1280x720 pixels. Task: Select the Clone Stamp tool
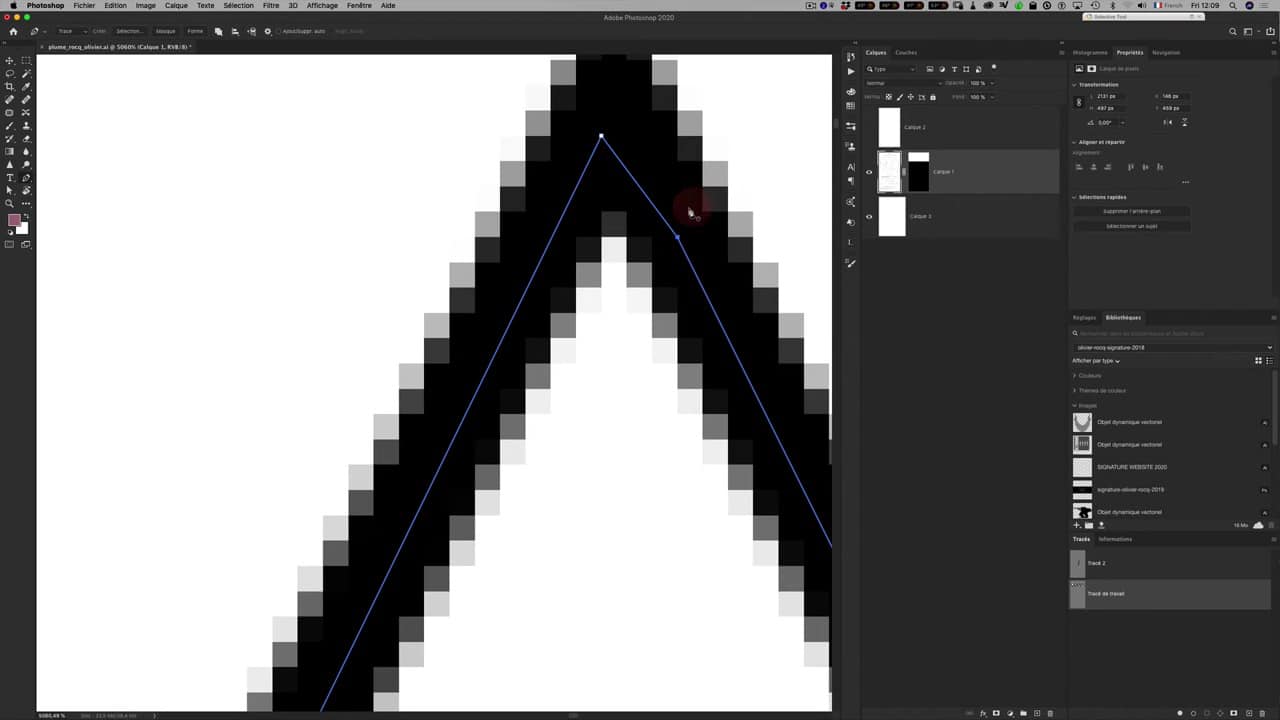click(26, 126)
